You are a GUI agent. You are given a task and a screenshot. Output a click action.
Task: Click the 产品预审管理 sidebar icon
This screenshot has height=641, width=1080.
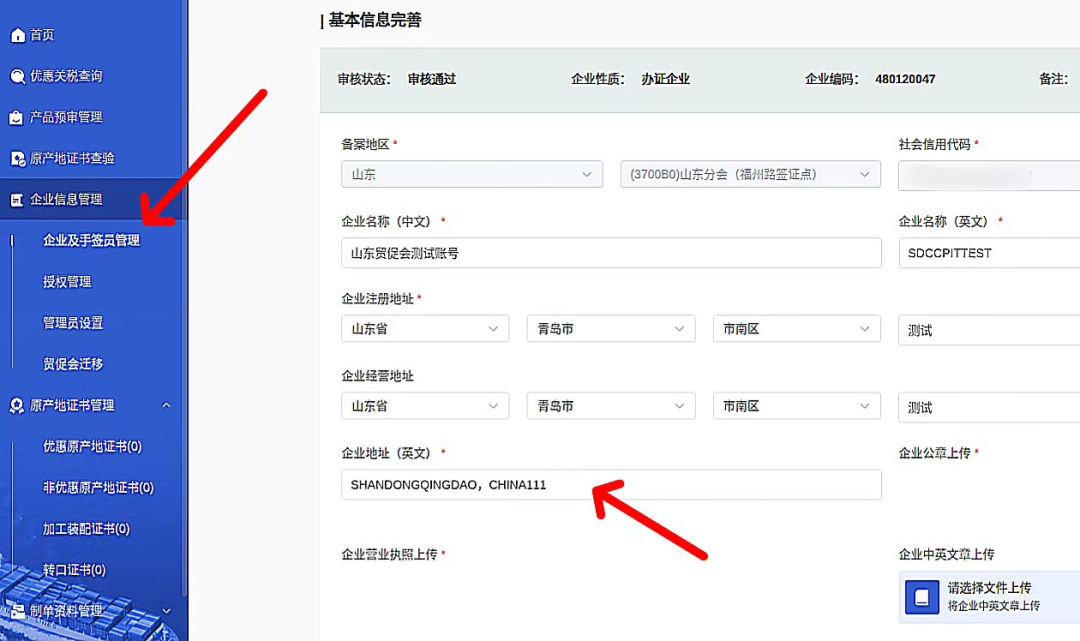[17, 118]
